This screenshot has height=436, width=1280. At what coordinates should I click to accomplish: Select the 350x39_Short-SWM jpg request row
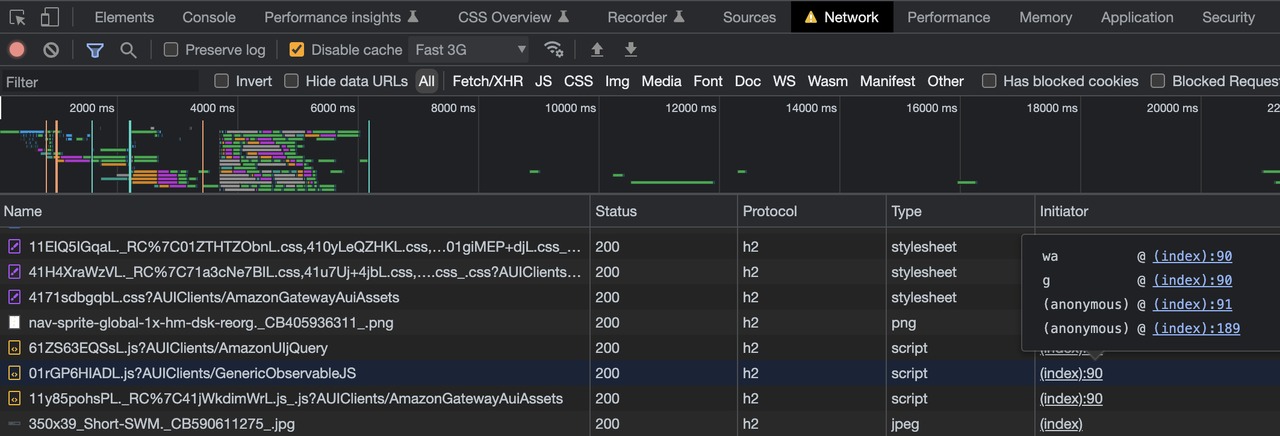tap(640, 423)
